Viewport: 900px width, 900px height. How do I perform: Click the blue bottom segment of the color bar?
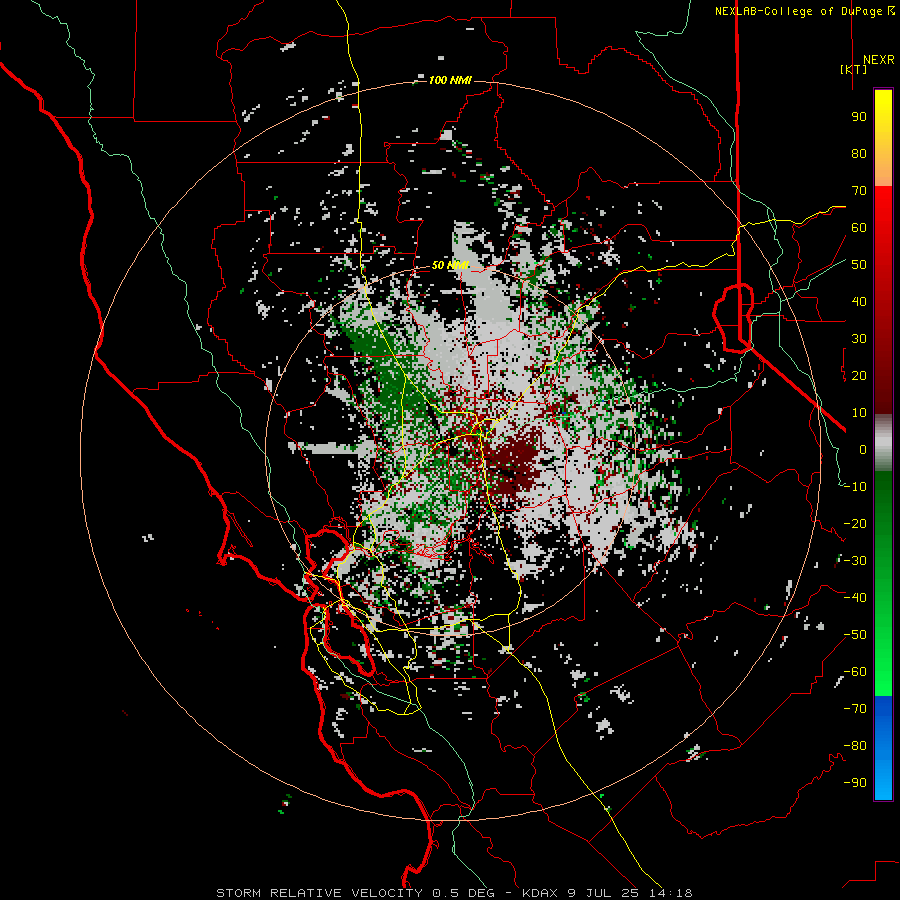click(x=883, y=748)
